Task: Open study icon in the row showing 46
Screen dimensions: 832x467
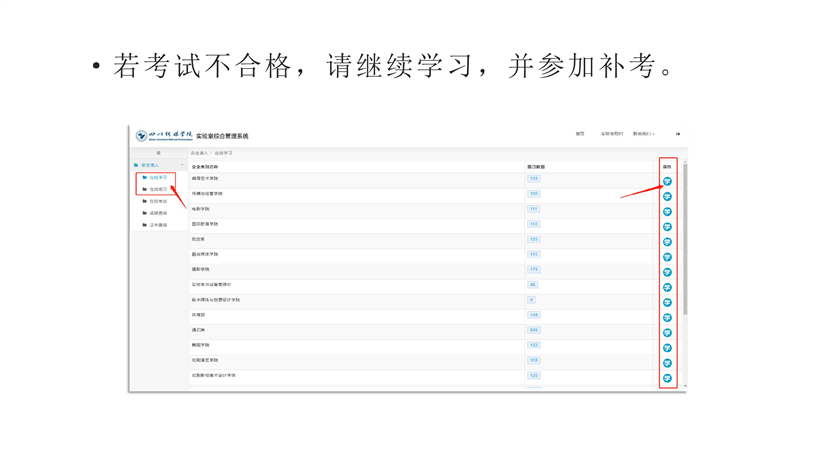Action: pyautogui.click(x=667, y=287)
